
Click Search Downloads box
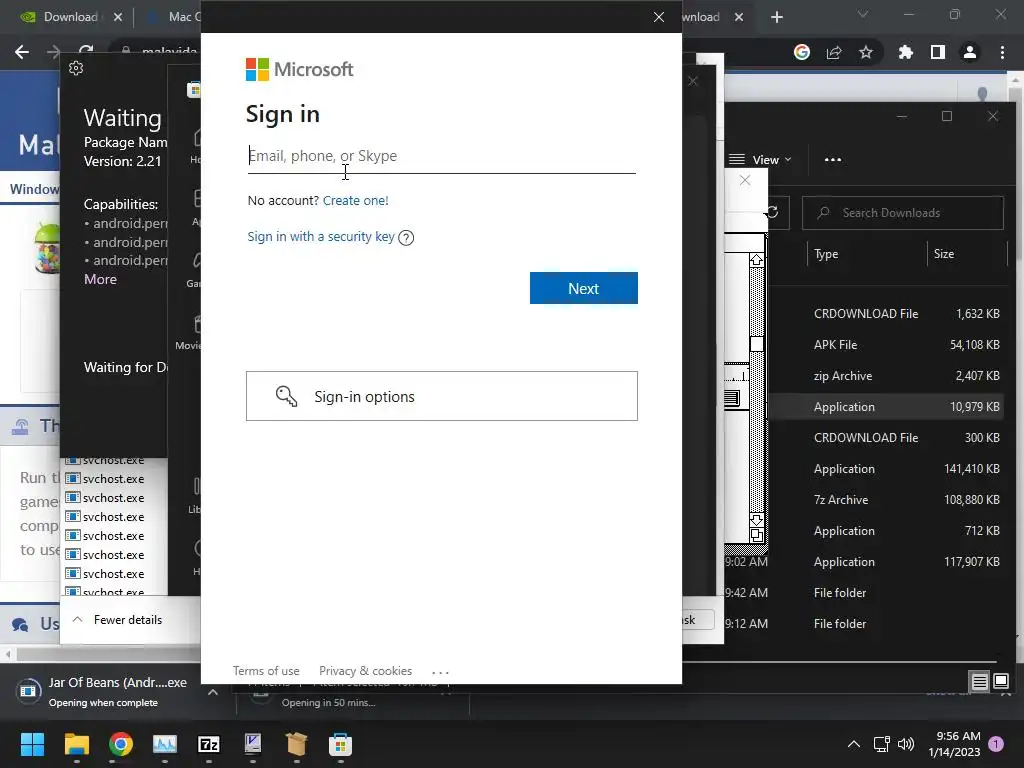pos(903,213)
